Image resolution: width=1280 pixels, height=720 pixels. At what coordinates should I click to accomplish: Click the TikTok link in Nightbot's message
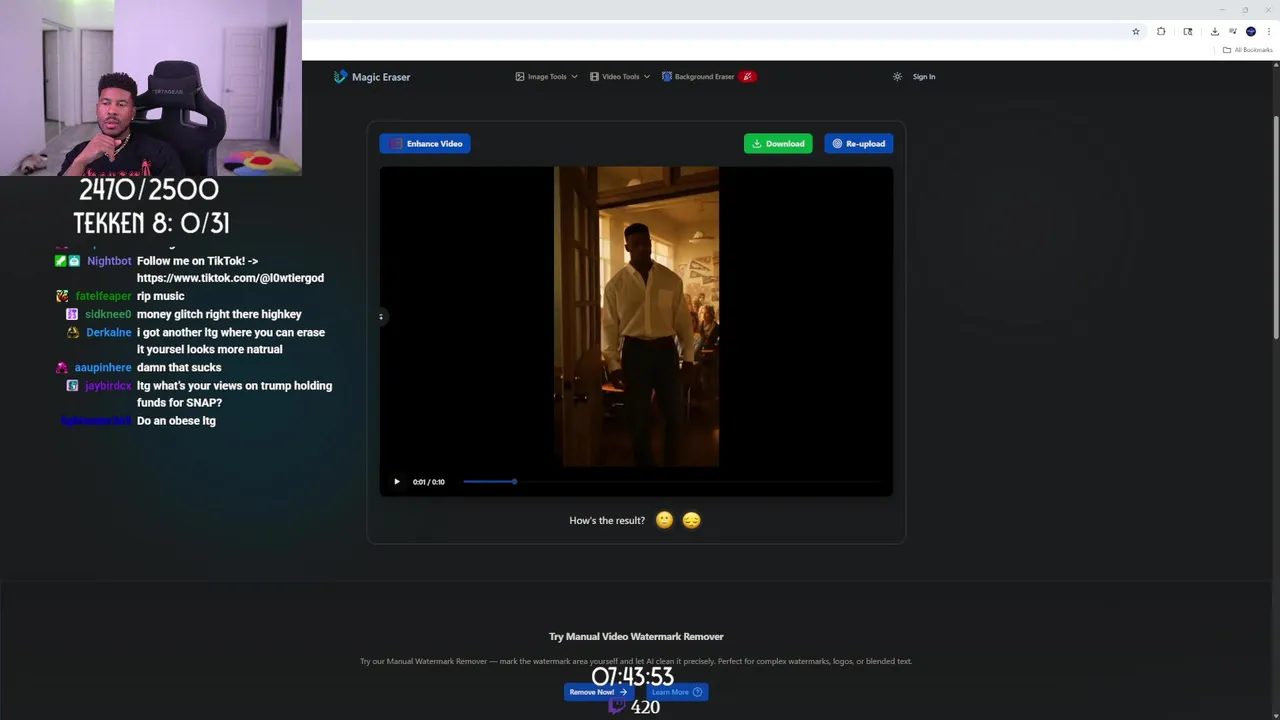230,278
